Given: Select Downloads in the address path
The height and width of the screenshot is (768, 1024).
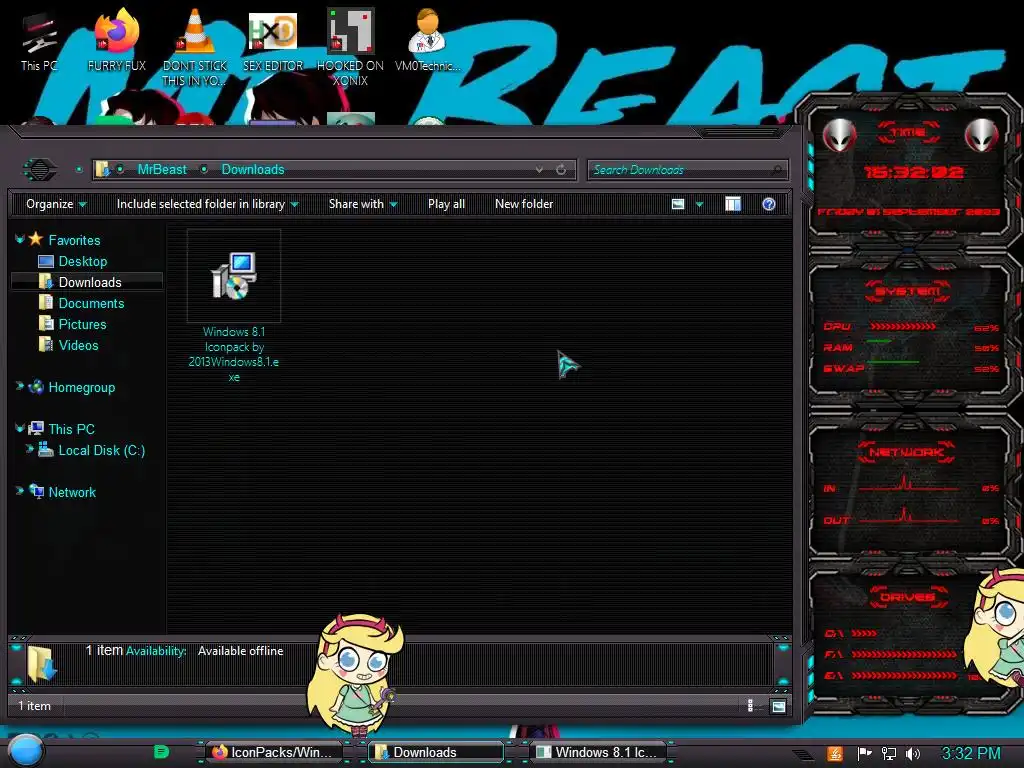Looking at the screenshot, I should coord(253,170).
